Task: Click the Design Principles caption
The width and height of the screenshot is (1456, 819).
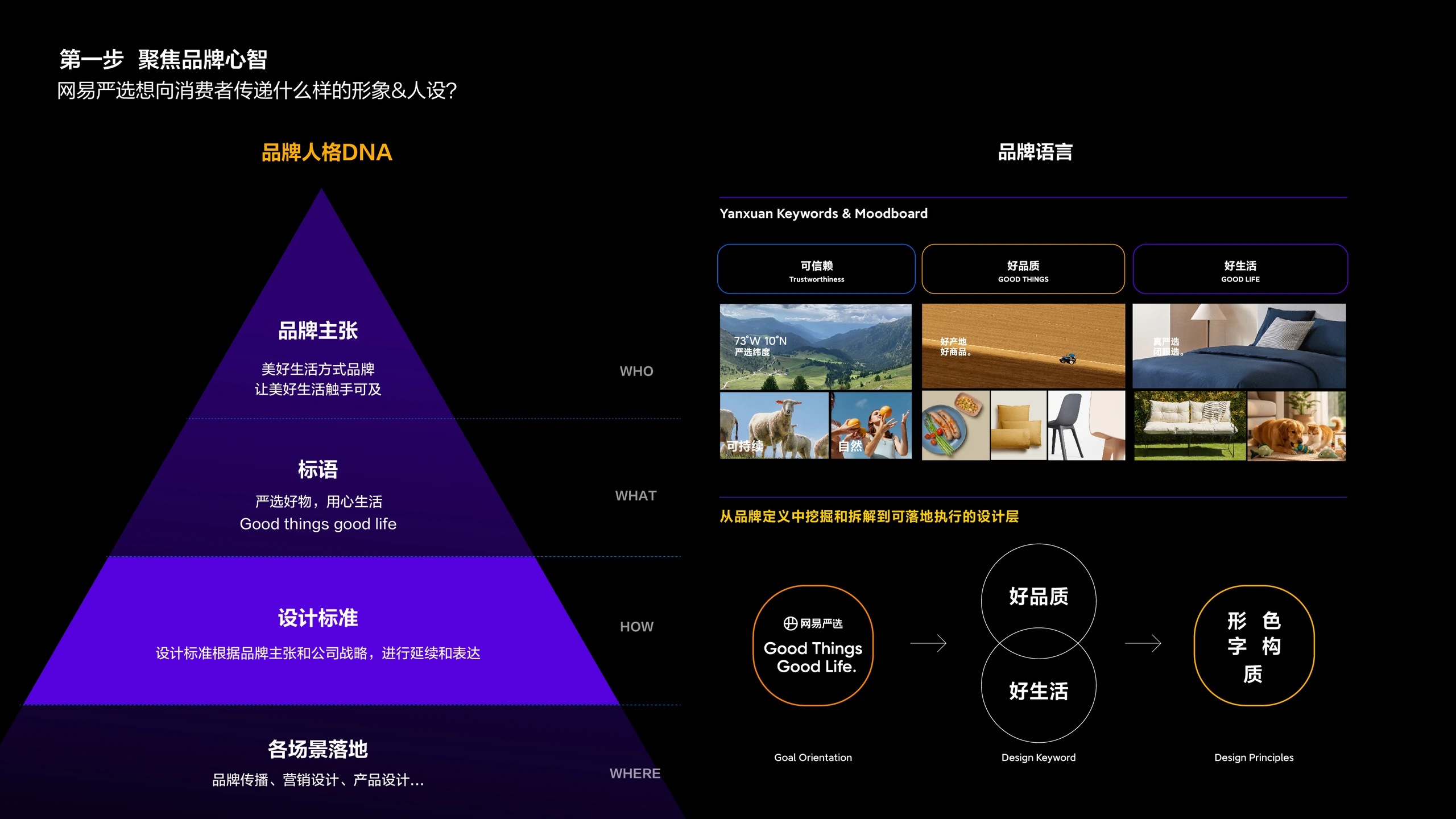Action: pos(1254,758)
